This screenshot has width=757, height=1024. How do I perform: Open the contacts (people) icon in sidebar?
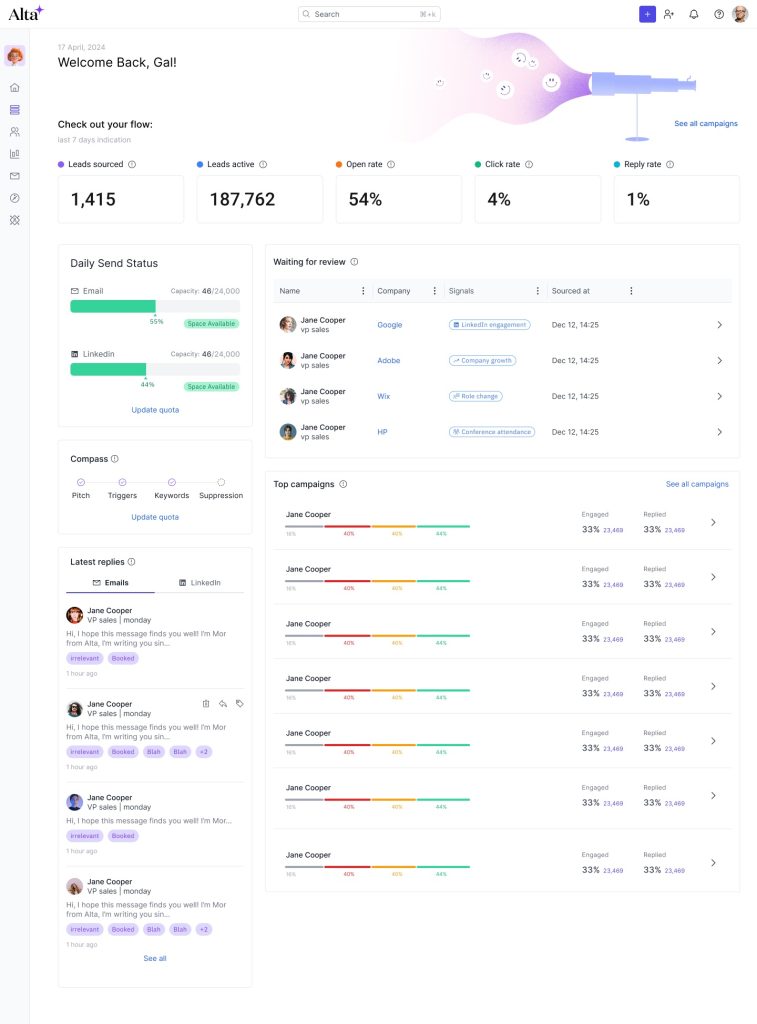[14, 132]
